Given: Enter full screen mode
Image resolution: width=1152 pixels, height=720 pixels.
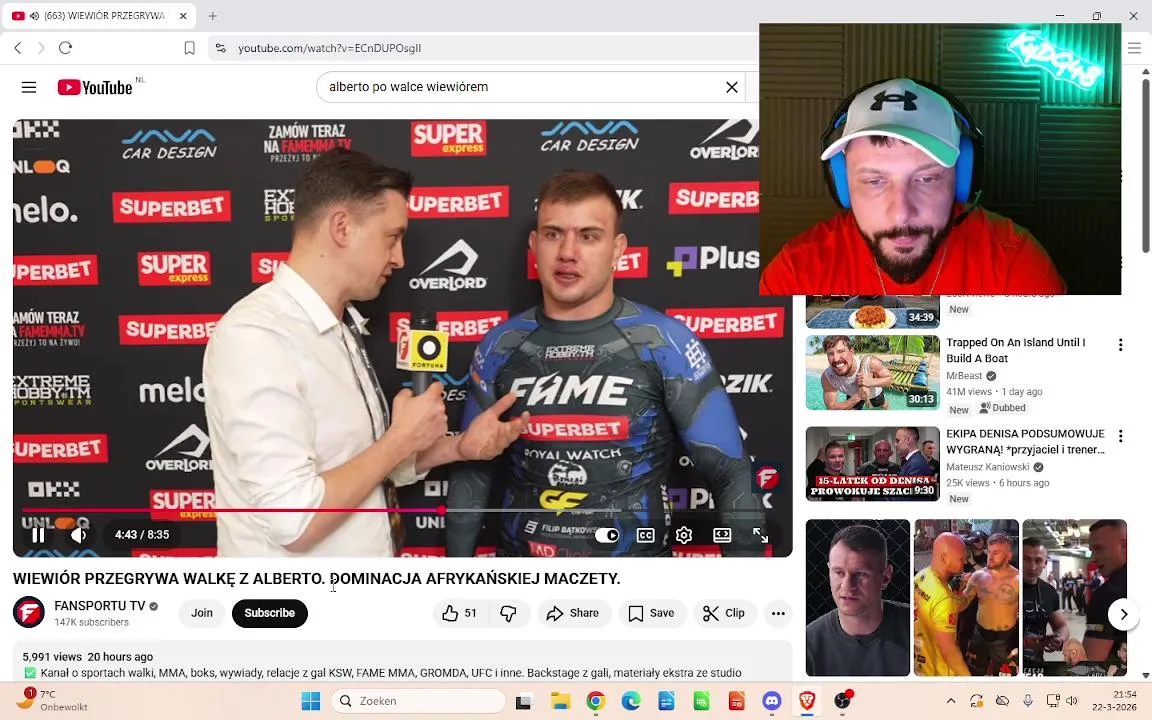Looking at the screenshot, I should click(760, 535).
